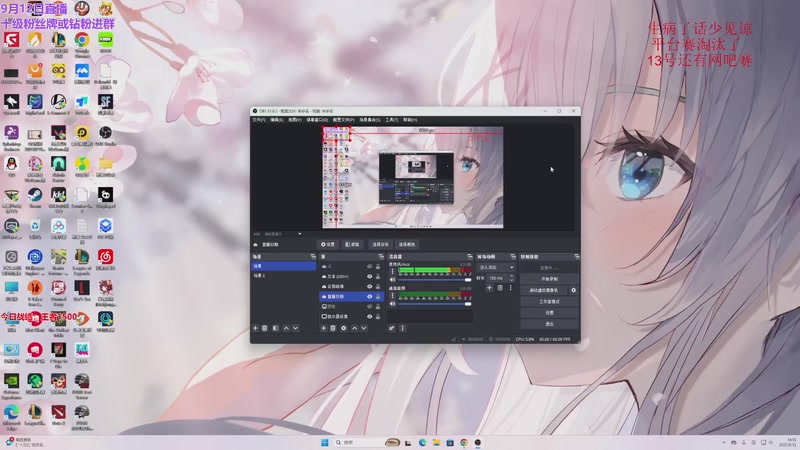Open the 视图(V) menu
Screen dimensions: 800x450
pyautogui.click(x=295, y=120)
